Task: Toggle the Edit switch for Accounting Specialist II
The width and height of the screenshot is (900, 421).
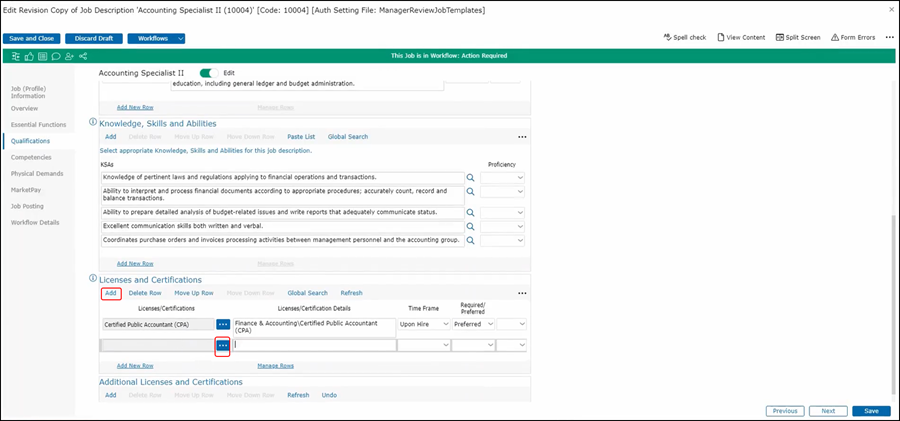Action: pyautogui.click(x=209, y=73)
